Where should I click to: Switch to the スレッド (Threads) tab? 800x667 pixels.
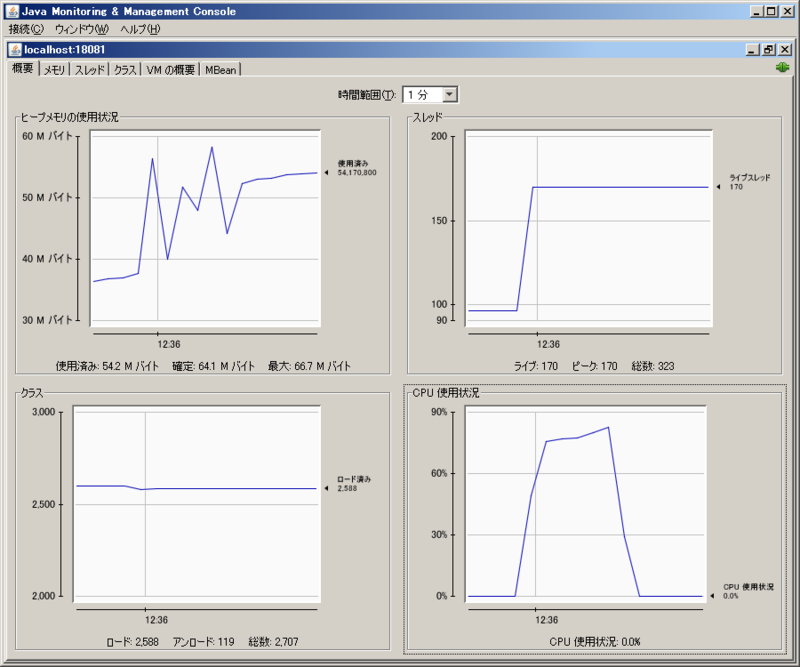tap(89, 70)
